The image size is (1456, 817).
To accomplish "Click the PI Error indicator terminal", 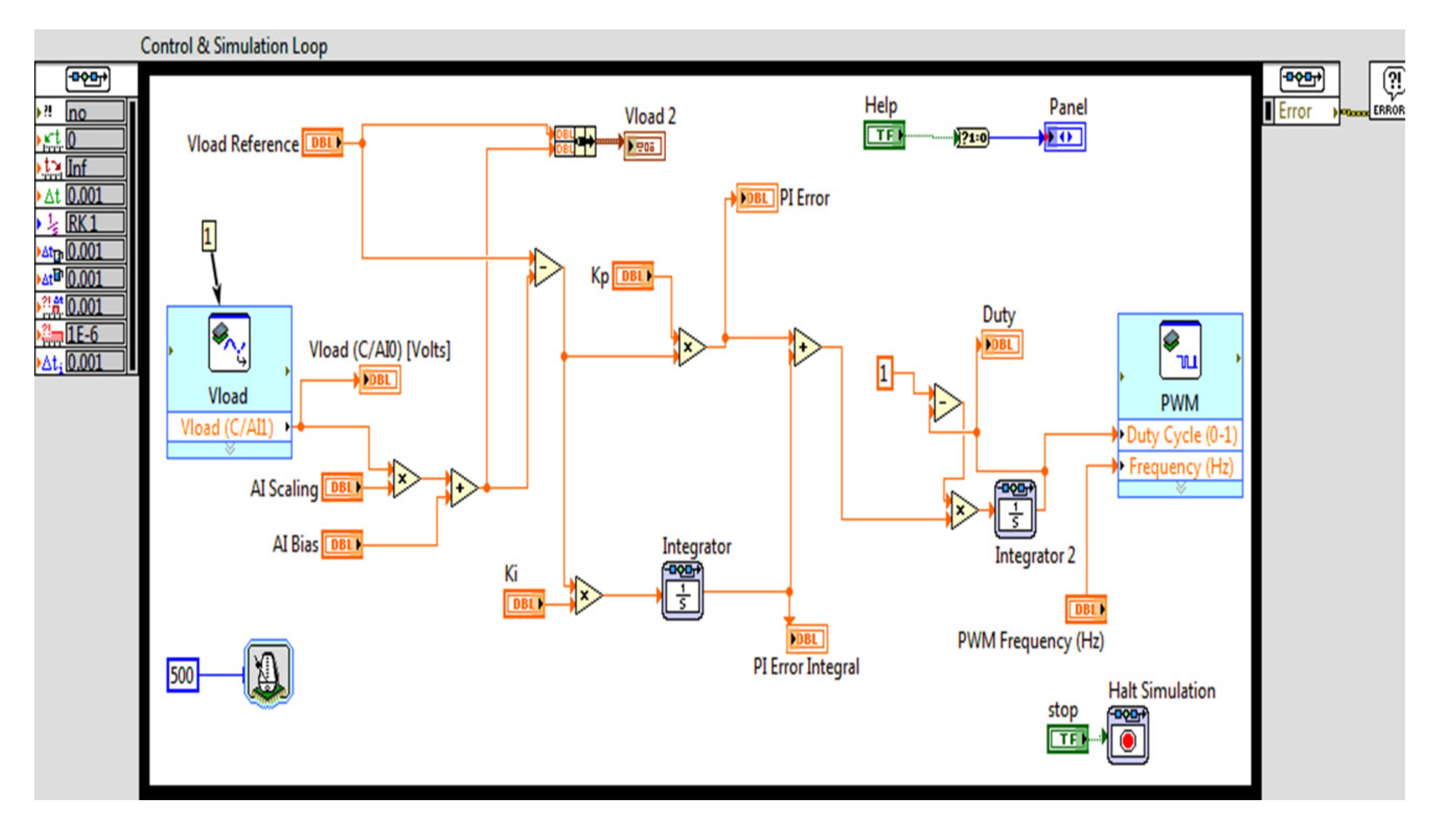I will pyautogui.click(x=758, y=198).
